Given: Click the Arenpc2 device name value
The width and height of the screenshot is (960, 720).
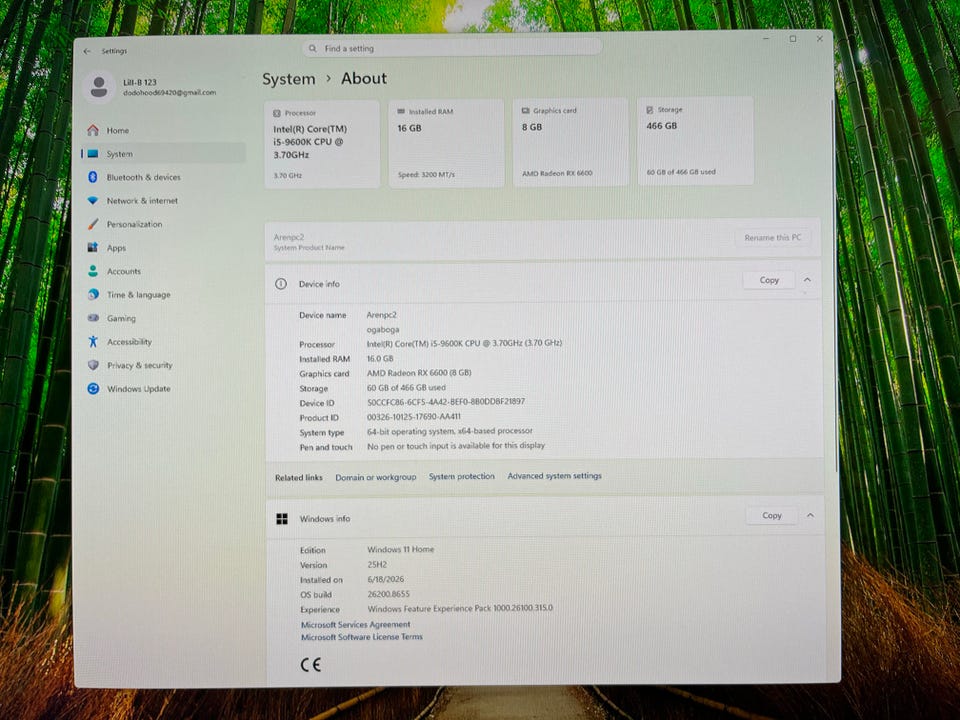Looking at the screenshot, I should pos(381,315).
